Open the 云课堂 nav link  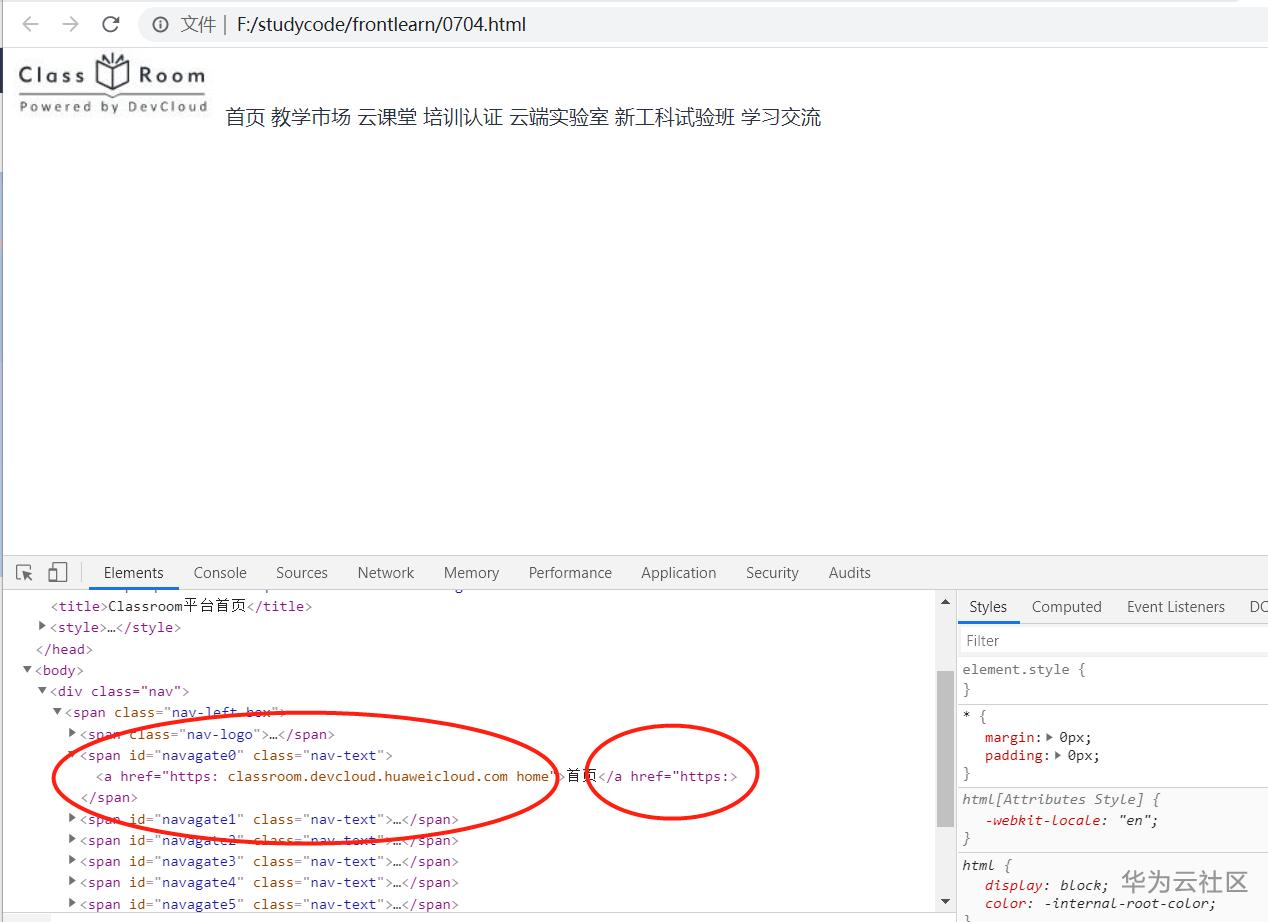[387, 117]
